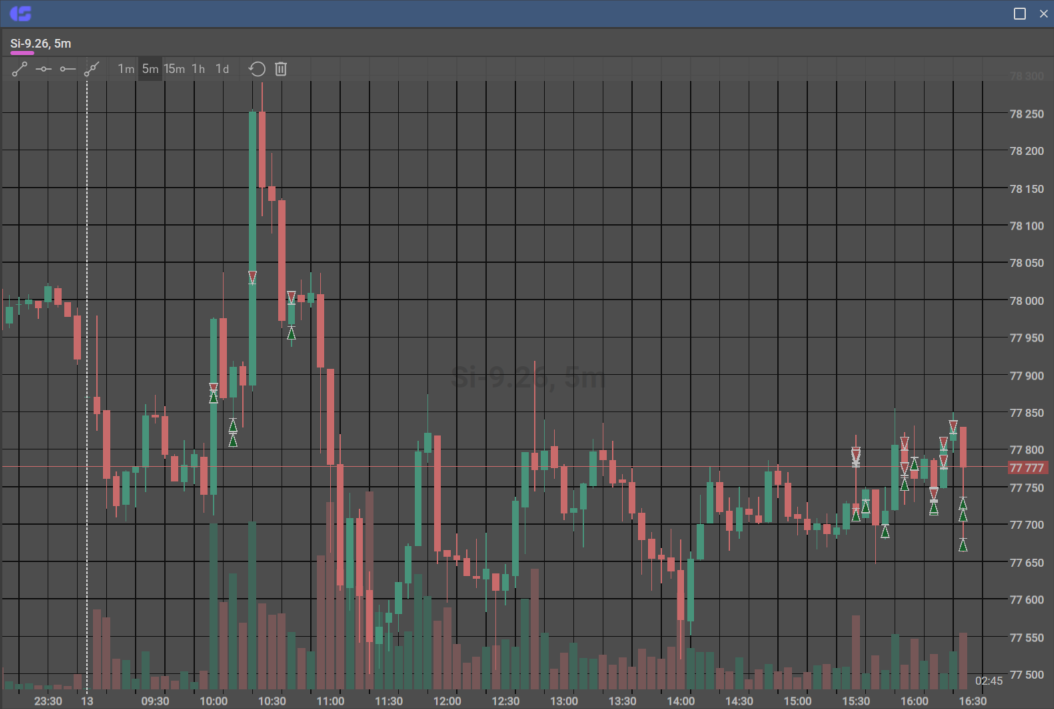Click the 78 250 price axis label

tap(1026, 114)
